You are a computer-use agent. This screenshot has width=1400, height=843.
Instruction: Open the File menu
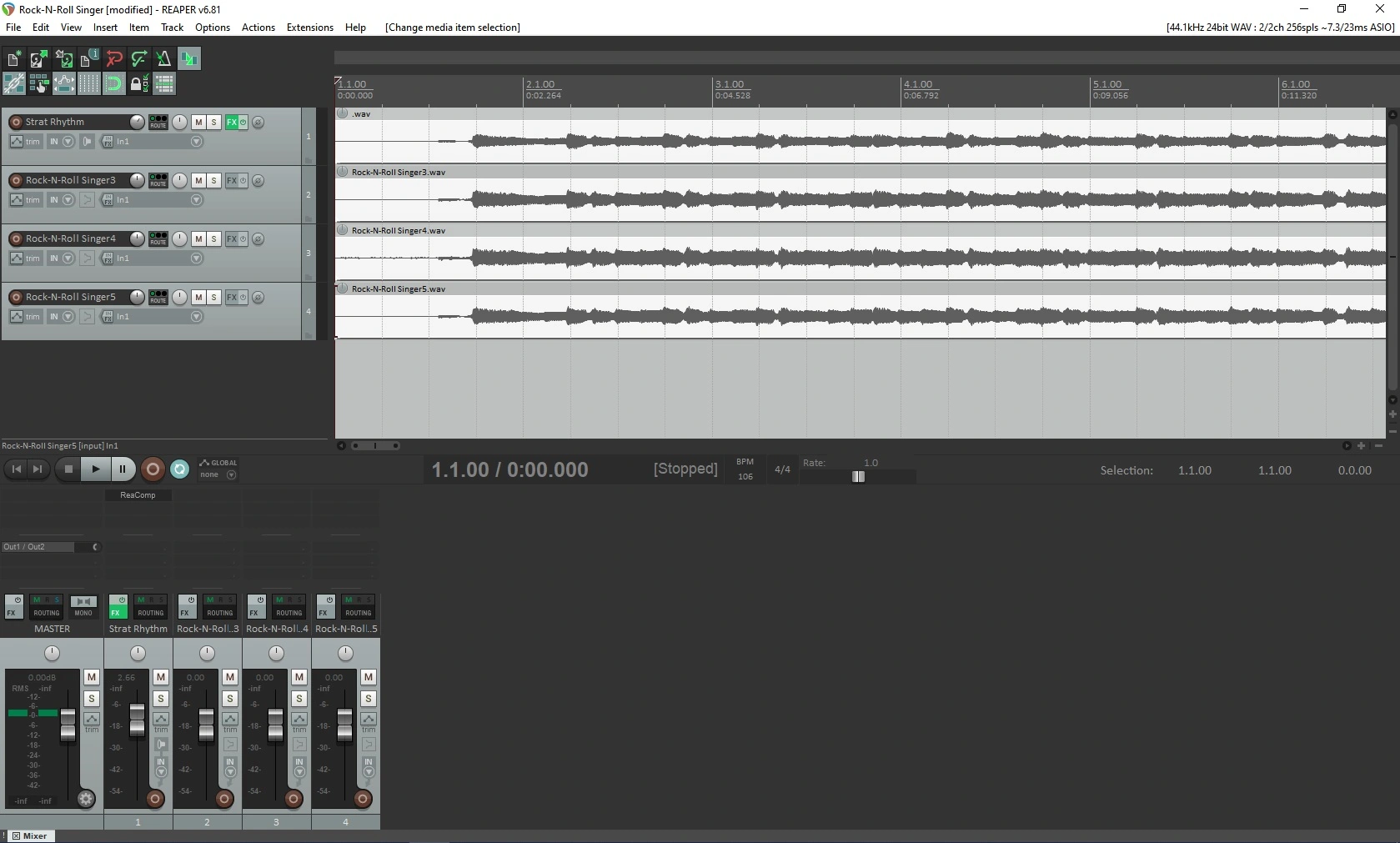pyautogui.click(x=13, y=28)
